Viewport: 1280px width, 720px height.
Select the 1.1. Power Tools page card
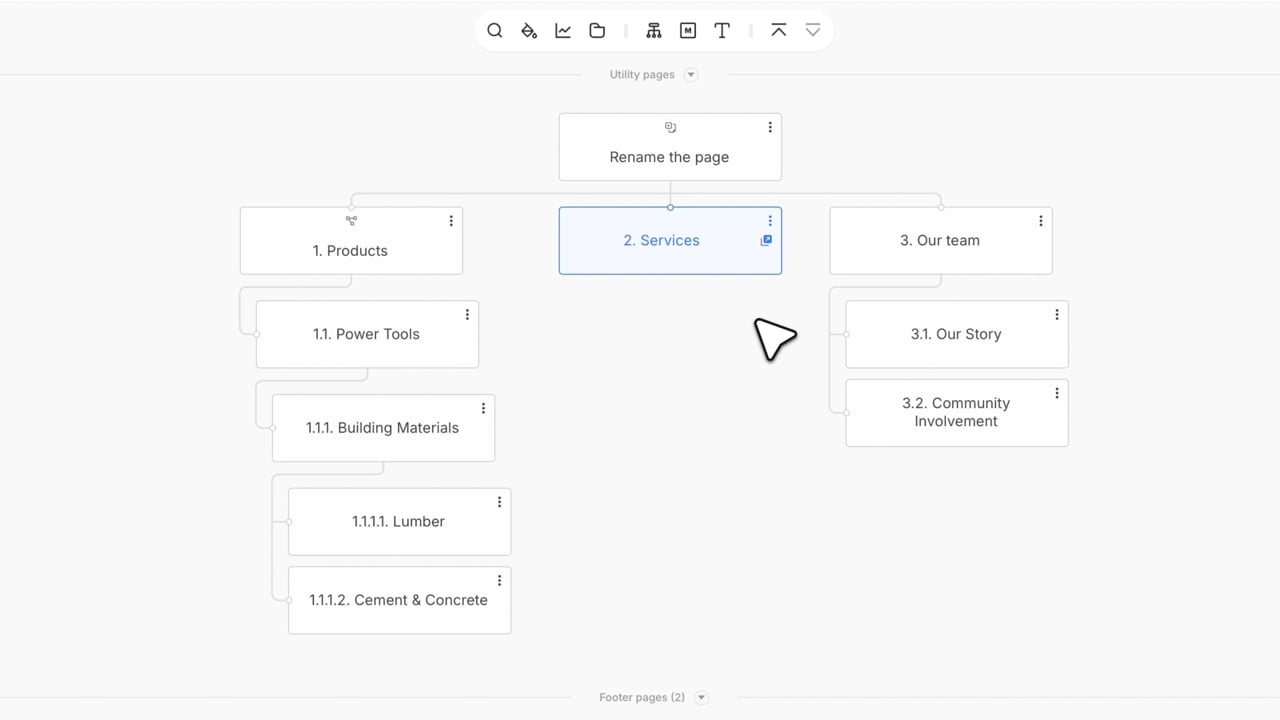(x=366, y=335)
